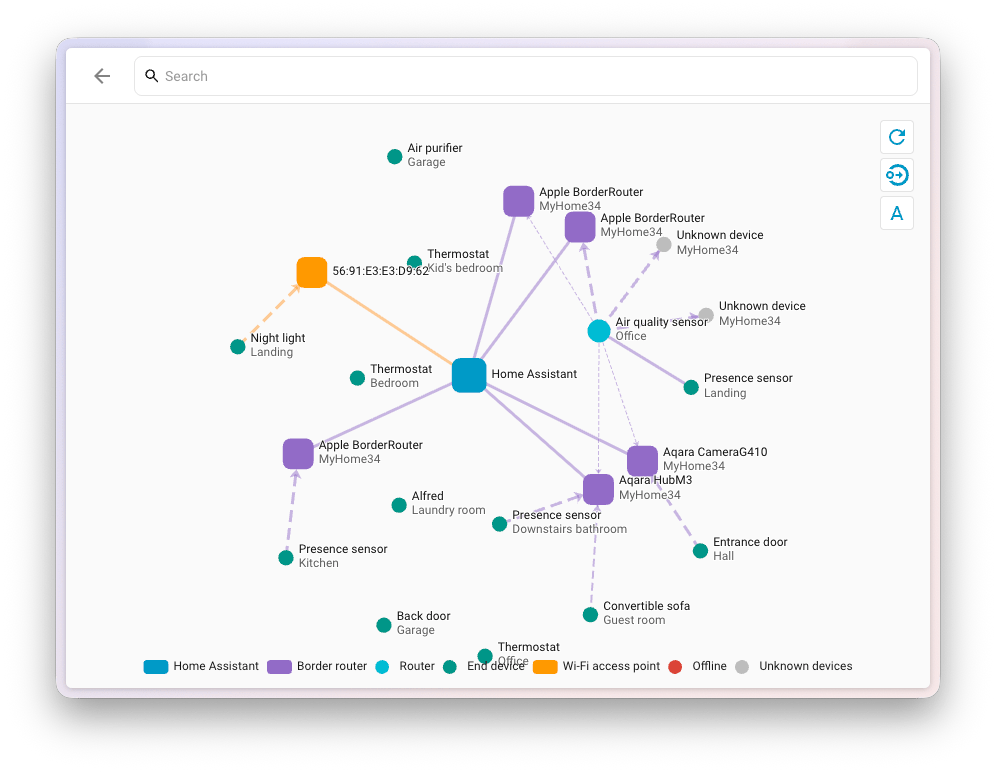
Task: Select the Aqara HubM3 node
Action: pyautogui.click(x=598, y=489)
